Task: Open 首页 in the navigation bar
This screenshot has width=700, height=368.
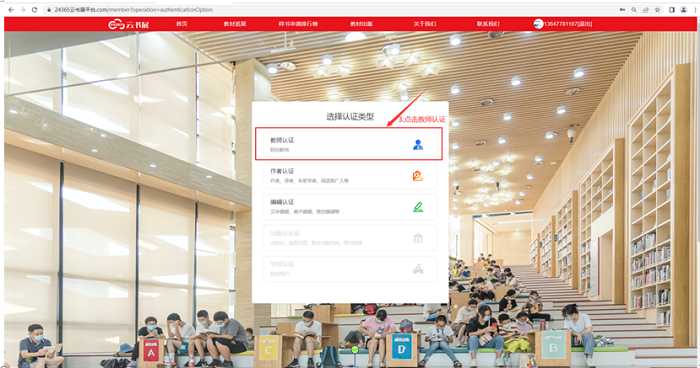Action: [182, 24]
